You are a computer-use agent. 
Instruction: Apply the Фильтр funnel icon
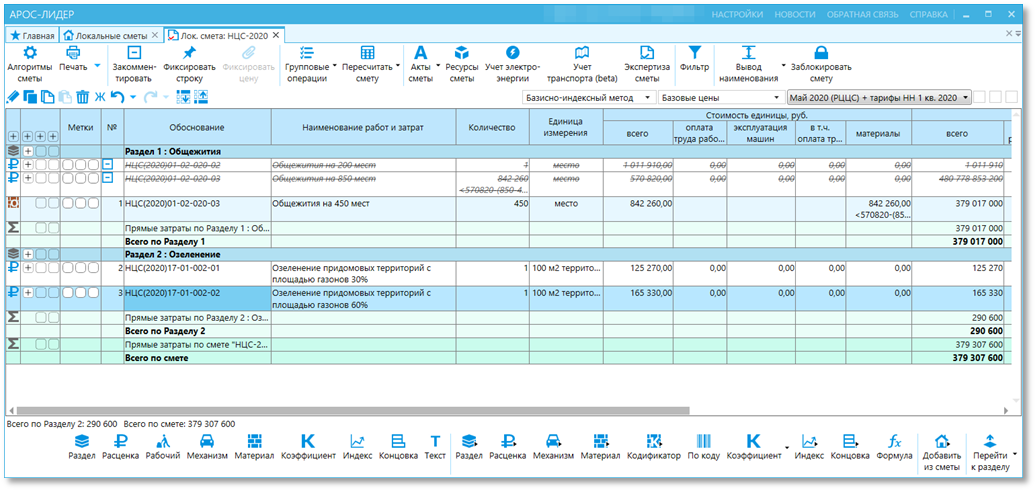pos(694,54)
